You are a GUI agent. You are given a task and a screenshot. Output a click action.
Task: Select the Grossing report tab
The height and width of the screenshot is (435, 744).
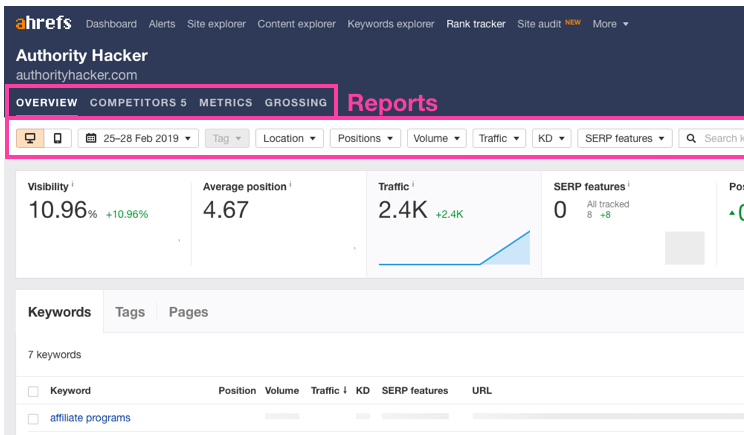296,102
